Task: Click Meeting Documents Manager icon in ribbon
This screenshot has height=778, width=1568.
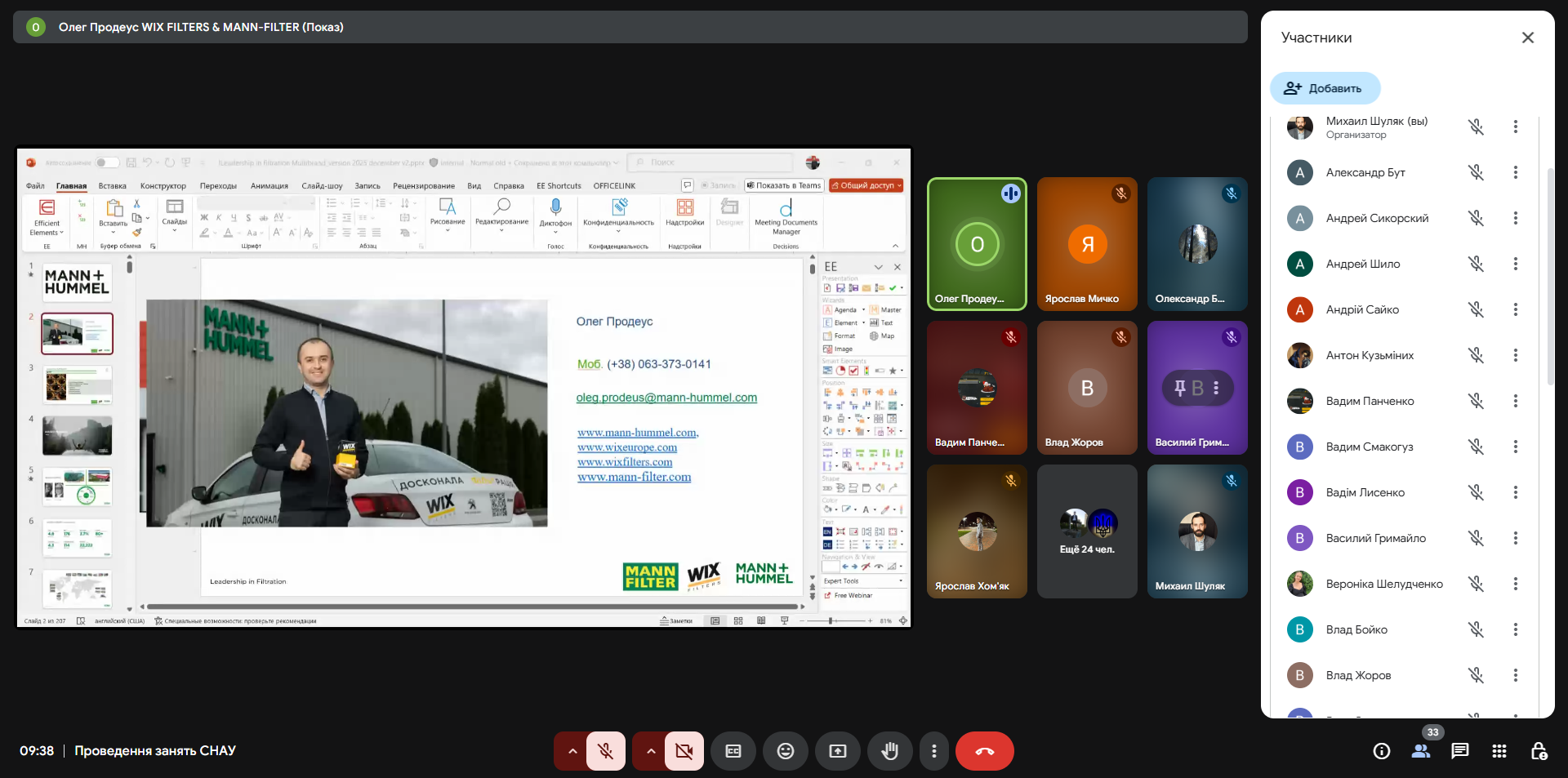Action: coord(786,207)
